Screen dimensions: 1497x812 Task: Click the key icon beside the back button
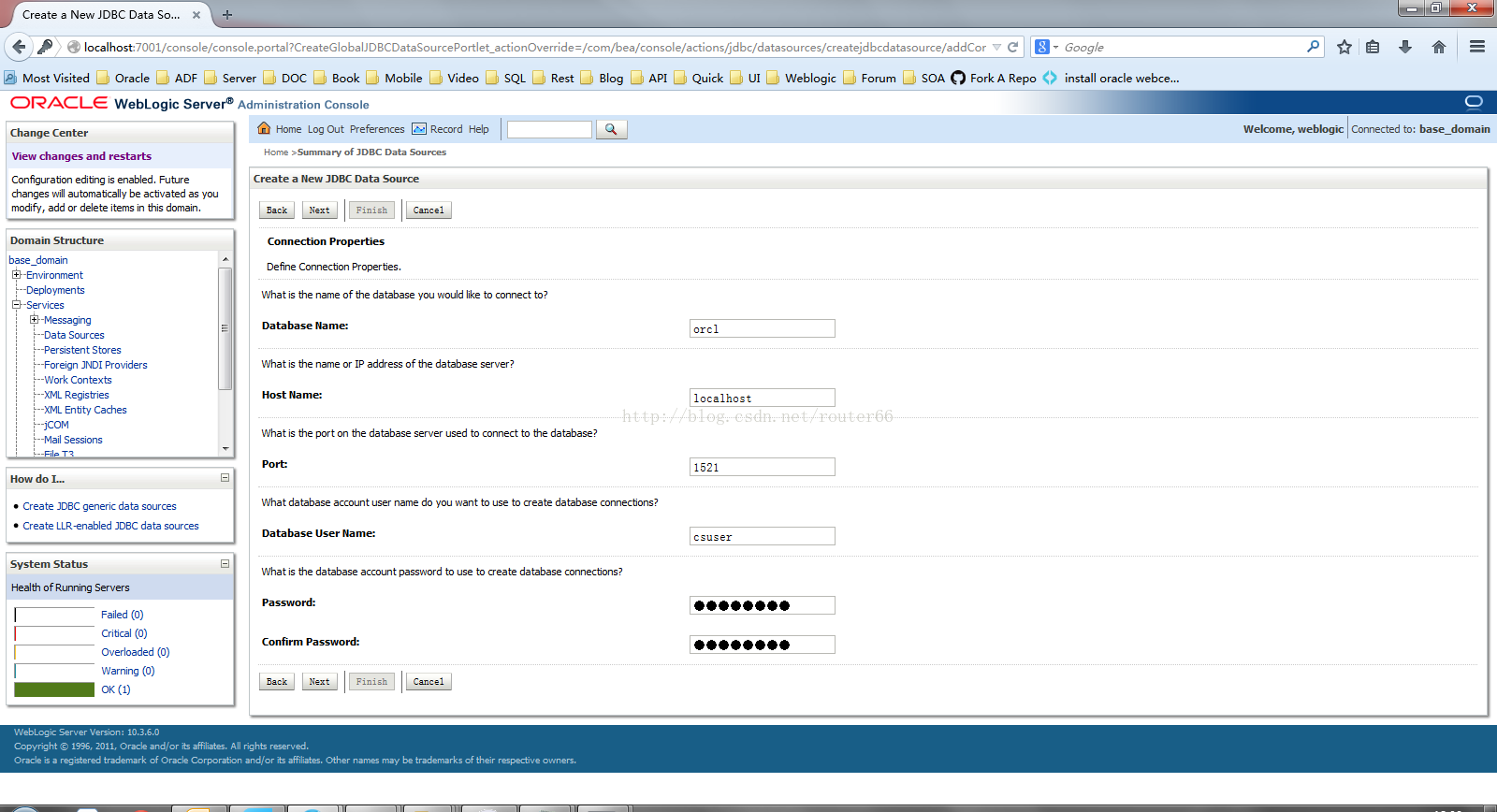tap(44, 47)
